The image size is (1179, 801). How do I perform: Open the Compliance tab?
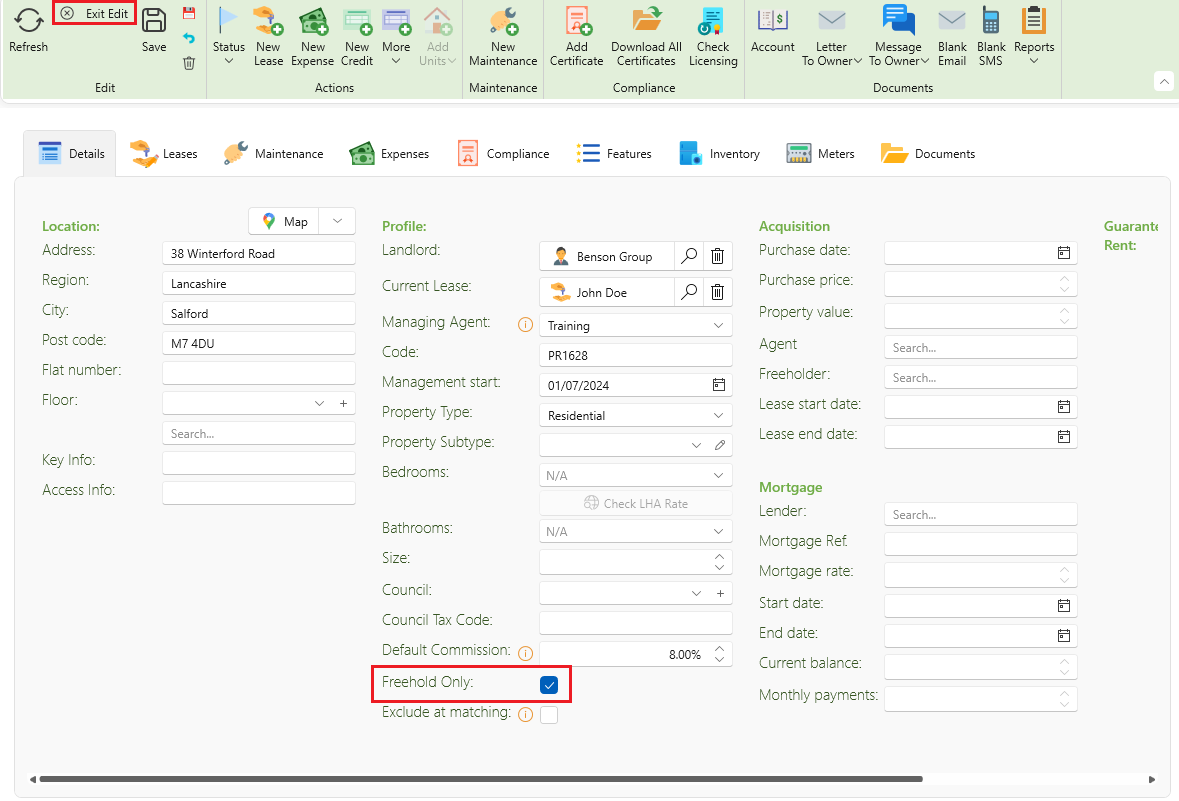pyautogui.click(x=503, y=153)
